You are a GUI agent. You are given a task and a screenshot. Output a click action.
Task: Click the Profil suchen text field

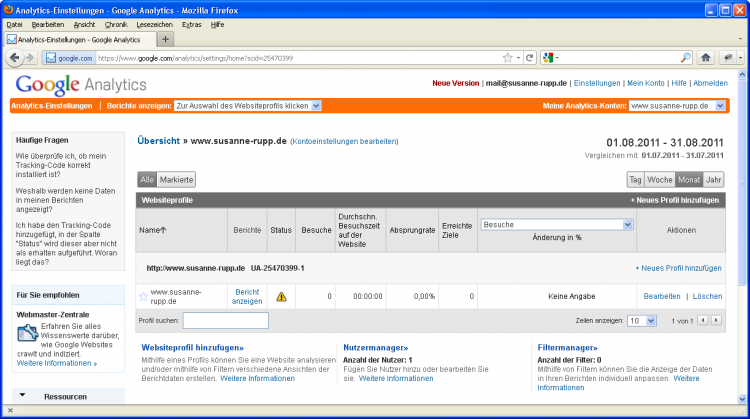pyautogui.click(x=225, y=321)
